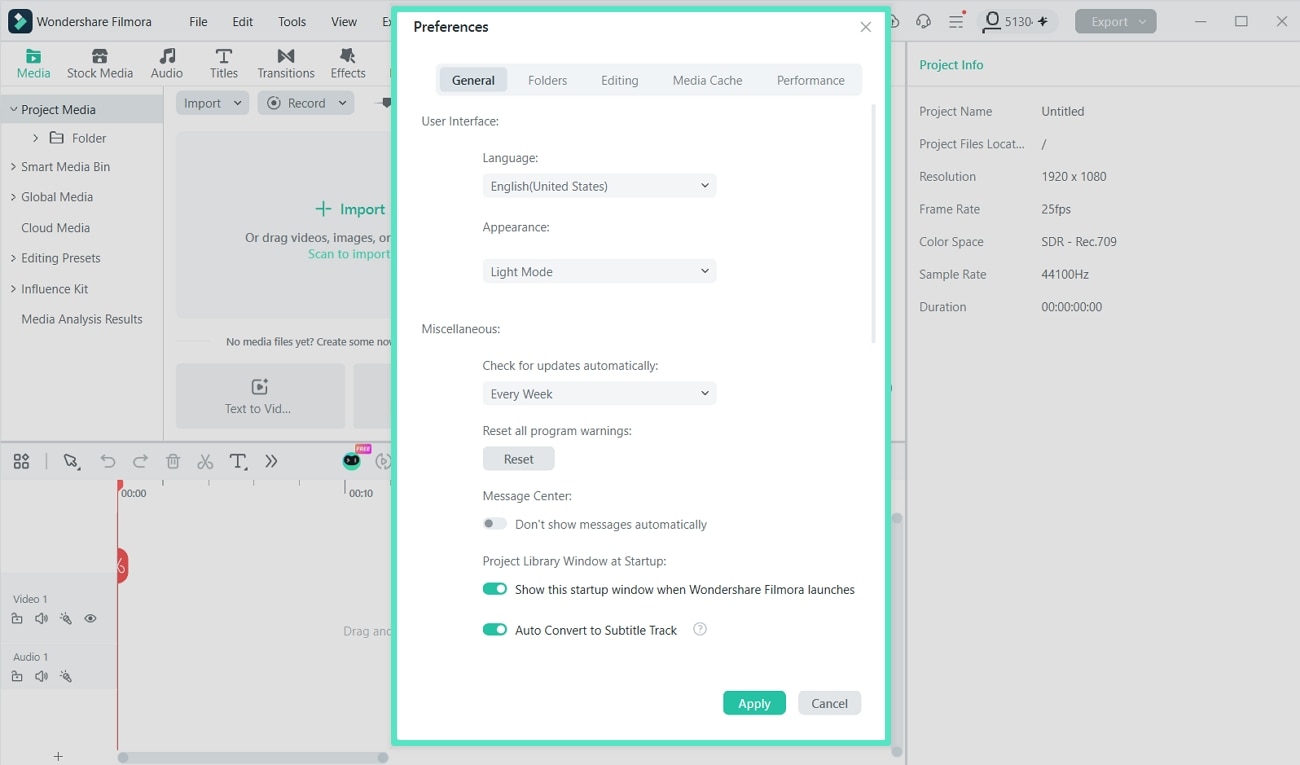This screenshot has width=1300, height=765.
Task: Open the task list icon with red dot
Action: point(956,21)
